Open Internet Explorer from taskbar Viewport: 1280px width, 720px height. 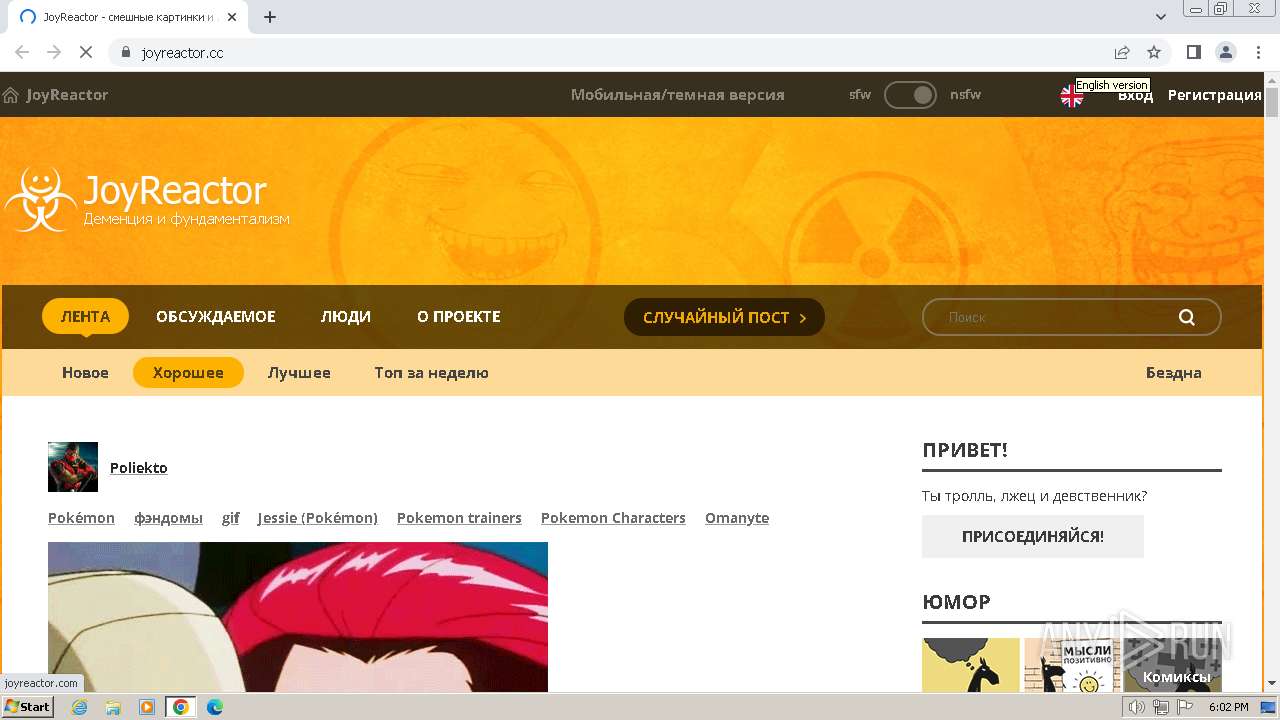click(x=79, y=707)
